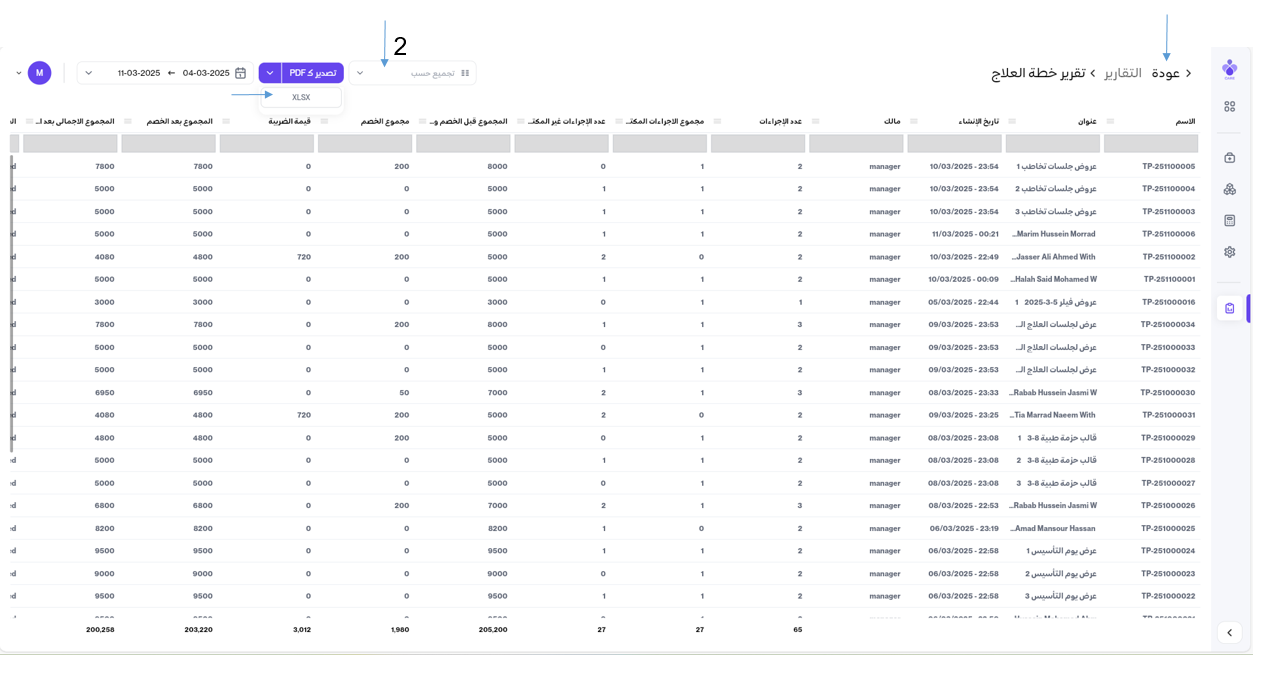Click the M user avatar
This screenshot has height=685, width=1275.
coord(39,73)
